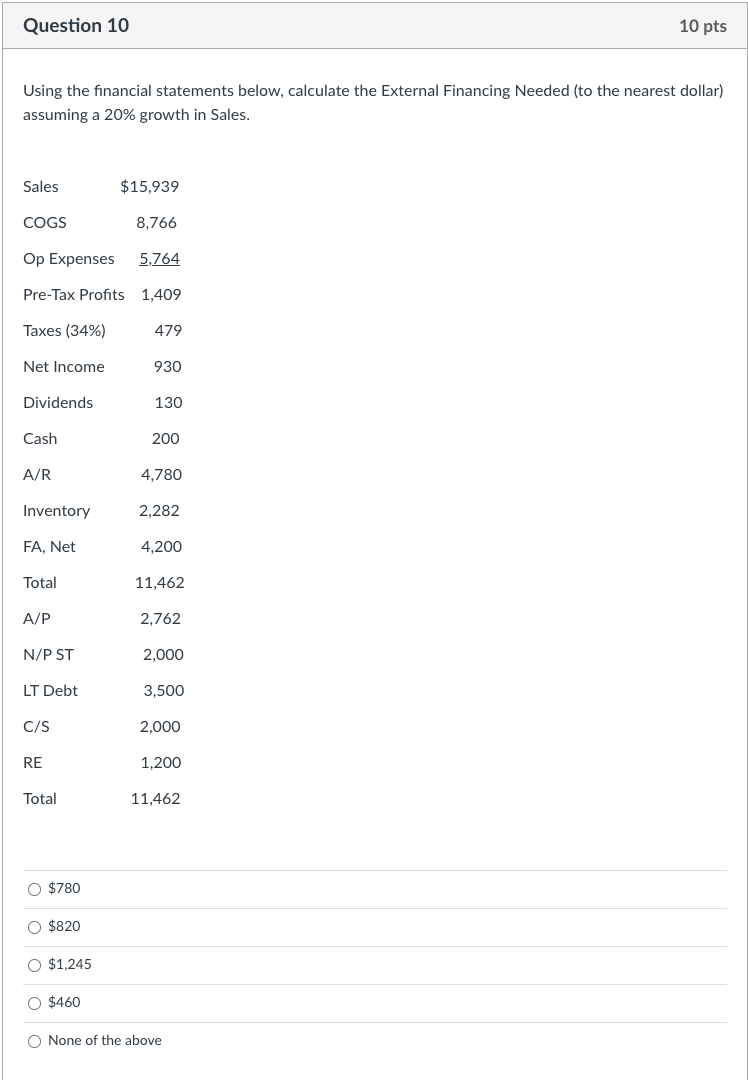
Task: Click the Sales value $15,939
Action: pos(149,187)
